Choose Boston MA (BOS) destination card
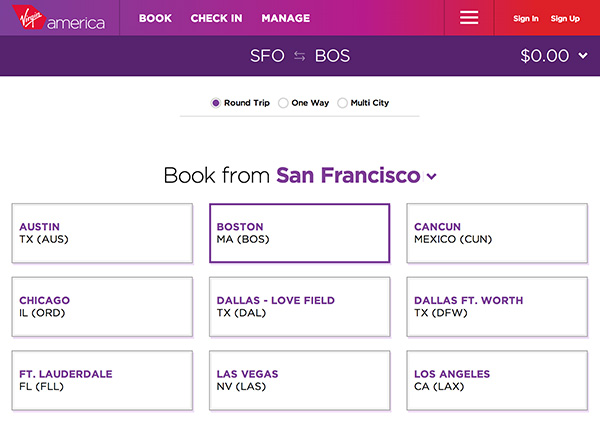The image size is (600, 430). tap(300, 233)
